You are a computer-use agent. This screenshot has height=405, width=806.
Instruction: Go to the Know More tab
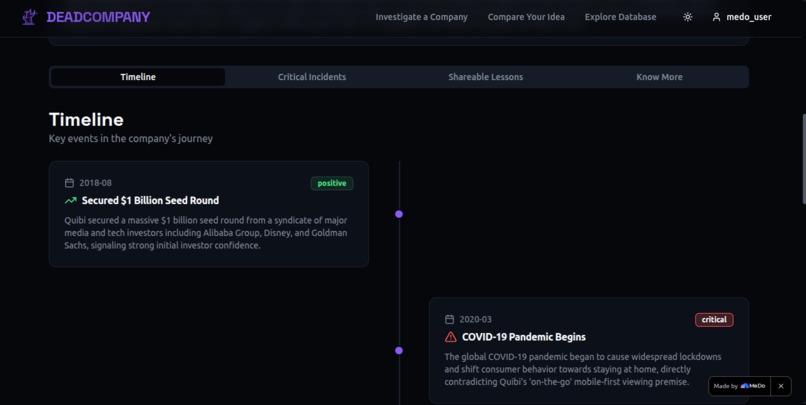click(660, 77)
